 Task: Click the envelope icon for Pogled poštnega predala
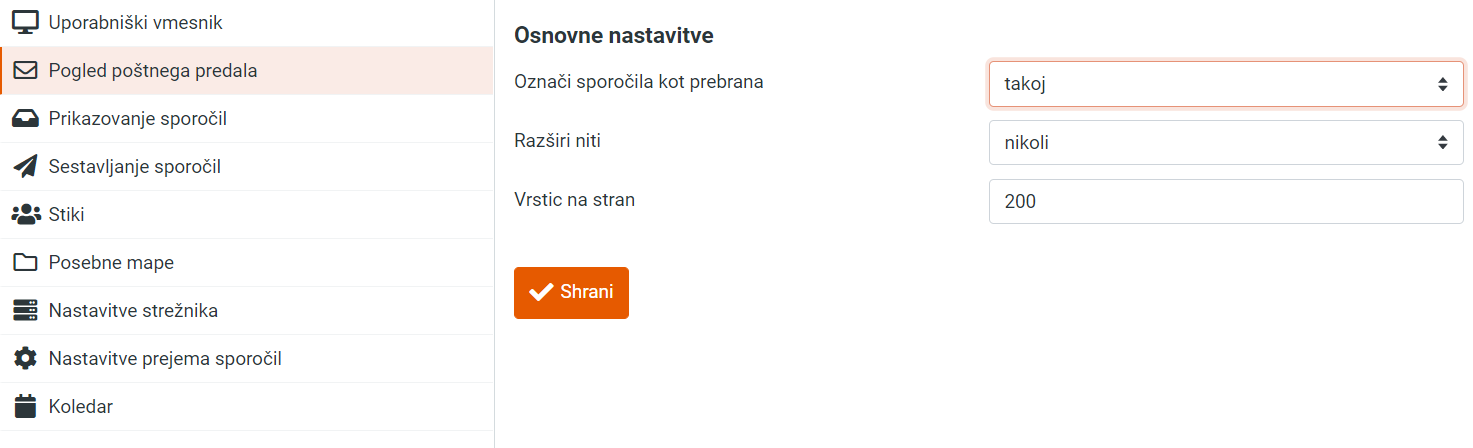pyautogui.click(x=25, y=71)
